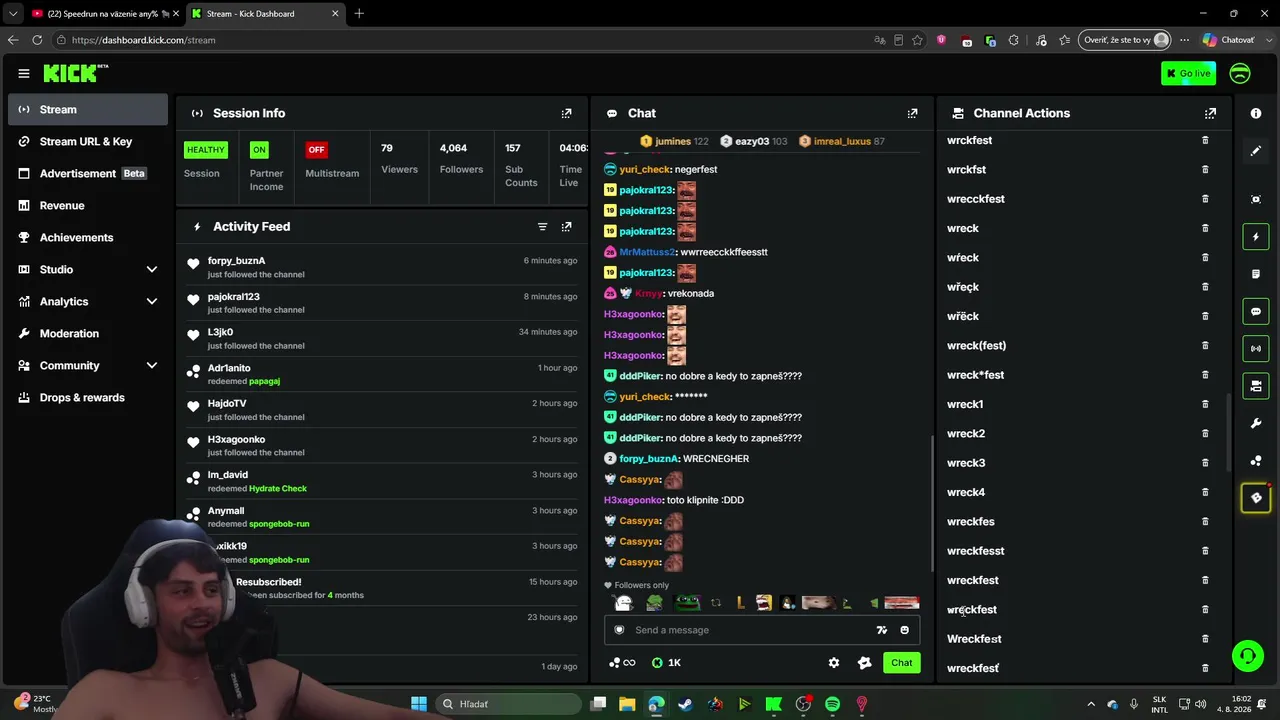
Task: Open File Explorer from the taskbar
Action: click(627, 704)
